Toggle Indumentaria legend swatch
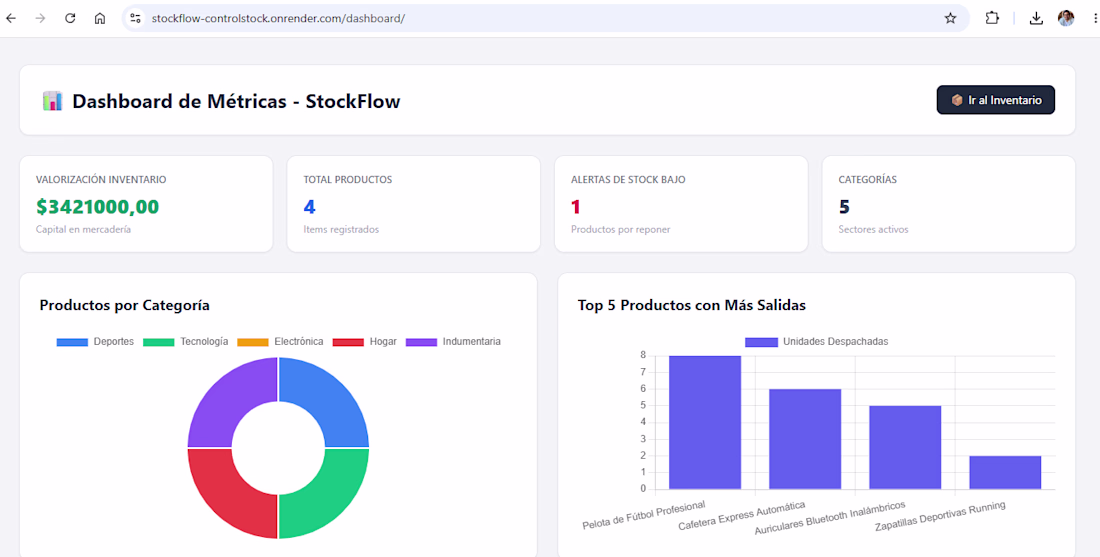This screenshot has height=557, width=1100. (422, 342)
